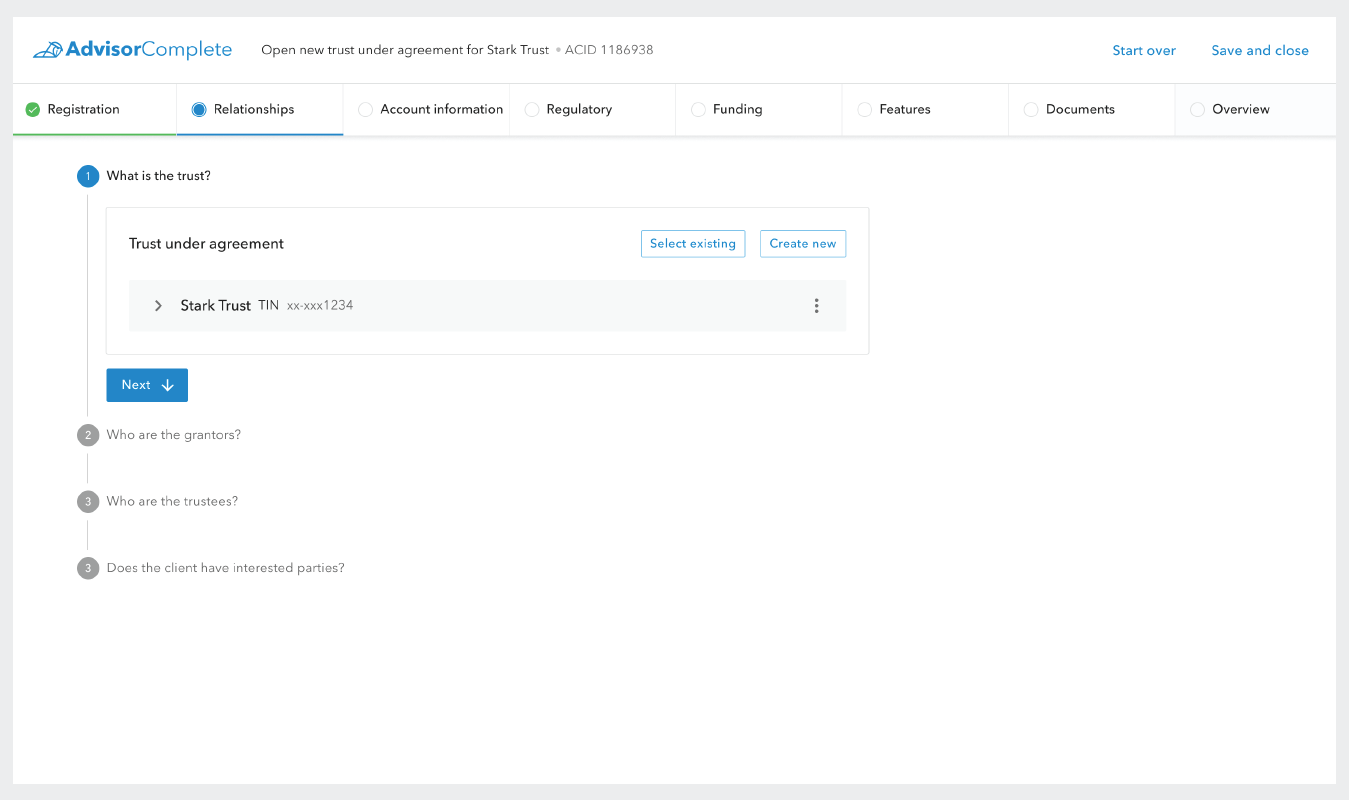Click the Start over link

(1144, 51)
